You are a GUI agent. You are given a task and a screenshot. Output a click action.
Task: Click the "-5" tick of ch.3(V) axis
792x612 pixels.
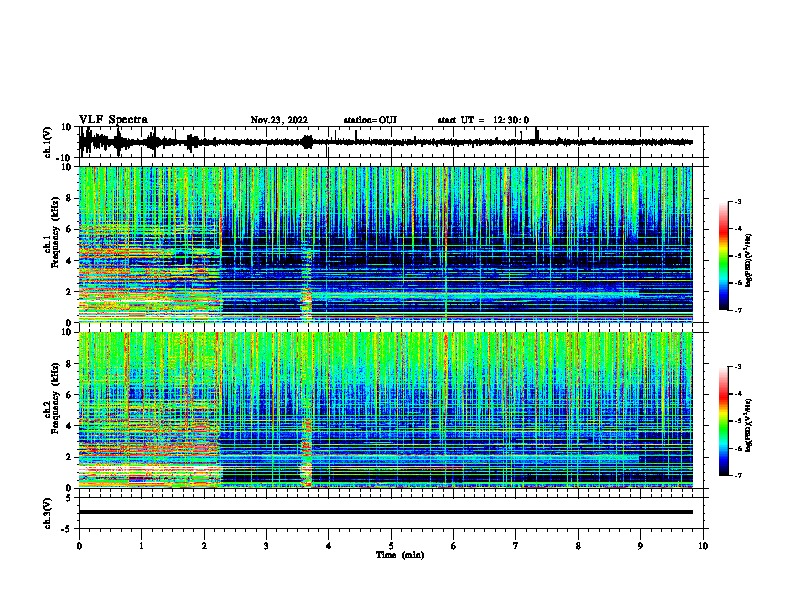[67, 529]
